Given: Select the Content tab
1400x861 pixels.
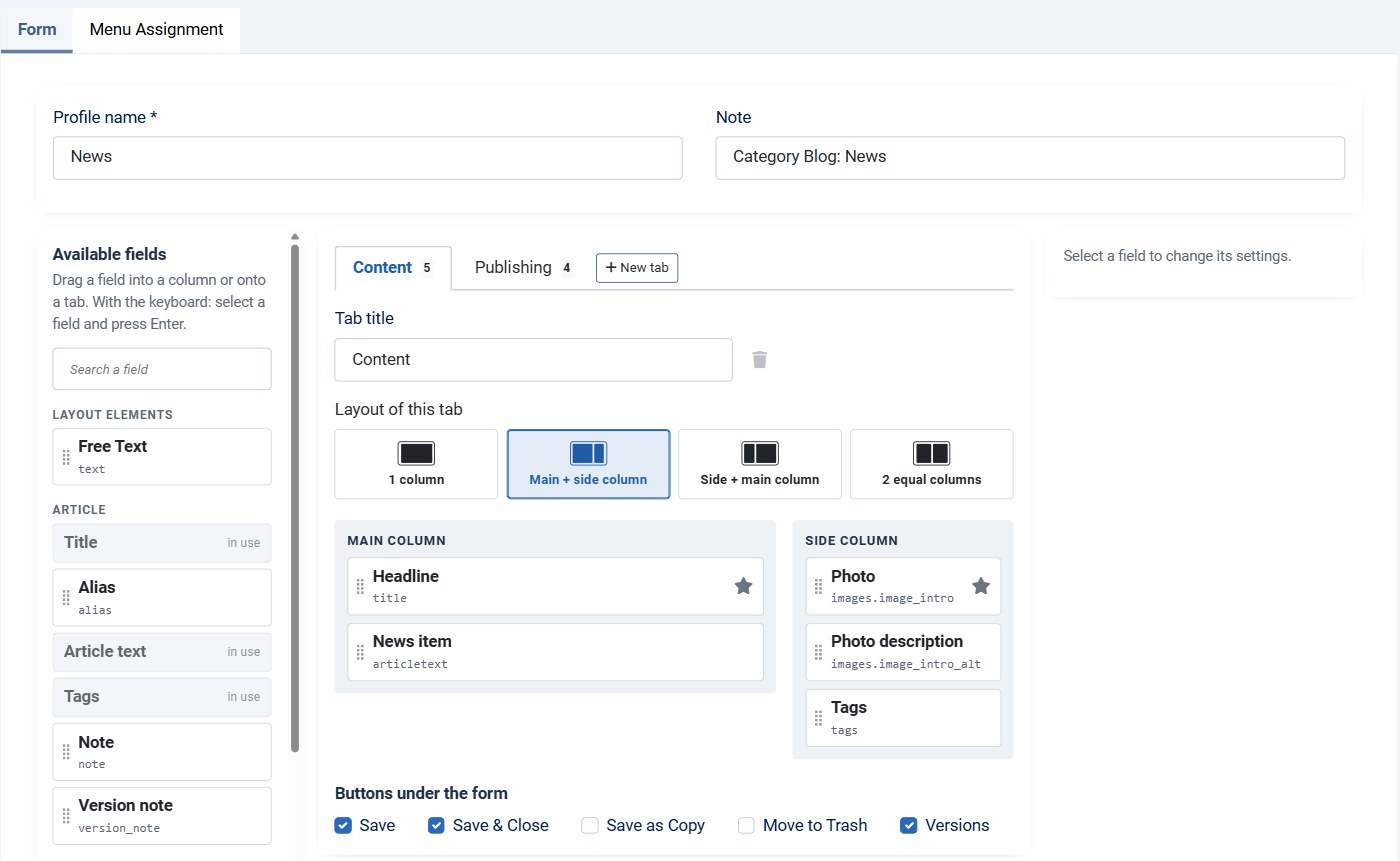Looking at the screenshot, I should [393, 268].
